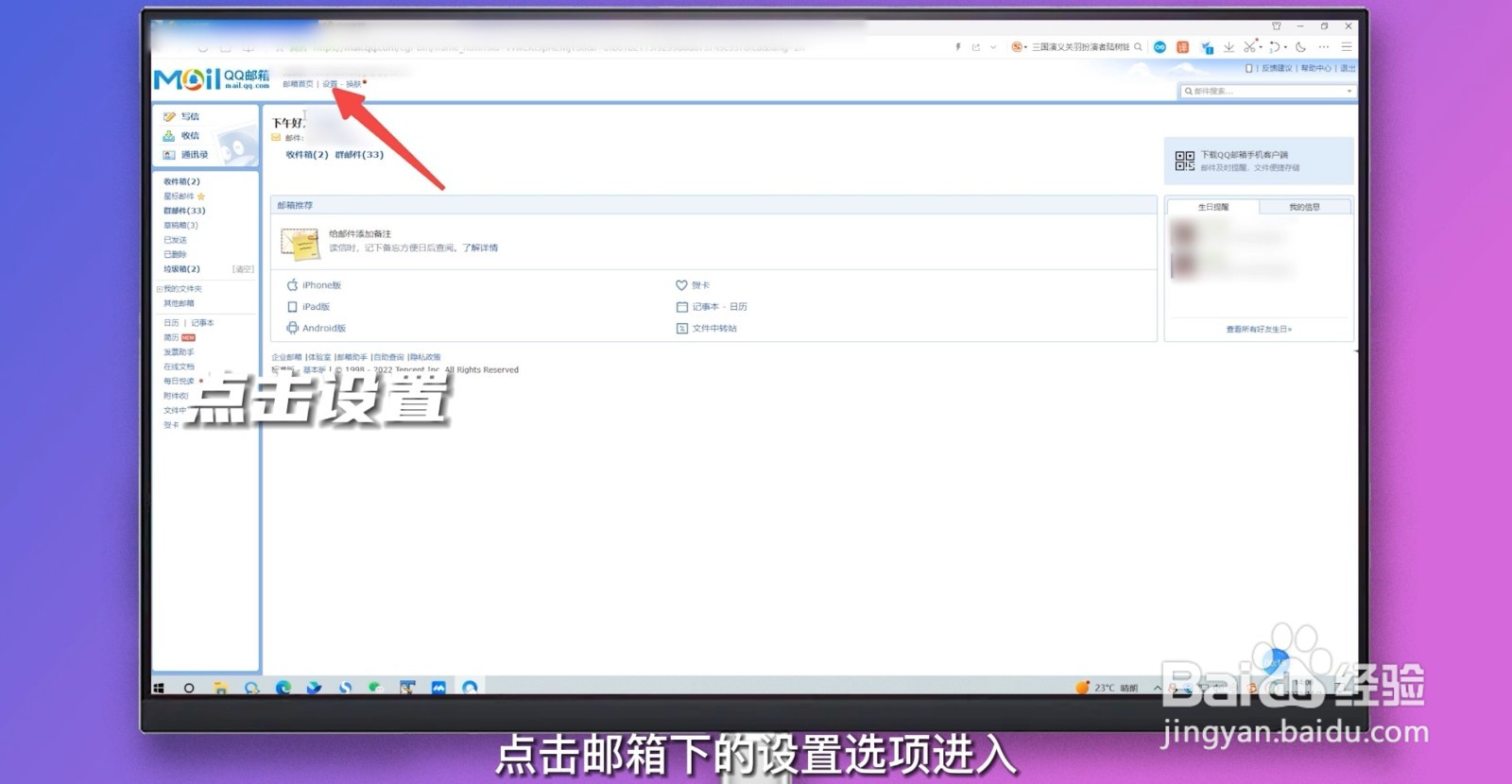Screen dimensions: 1512x784
Task: Click the Android robot icon
Action: pyautogui.click(x=293, y=329)
